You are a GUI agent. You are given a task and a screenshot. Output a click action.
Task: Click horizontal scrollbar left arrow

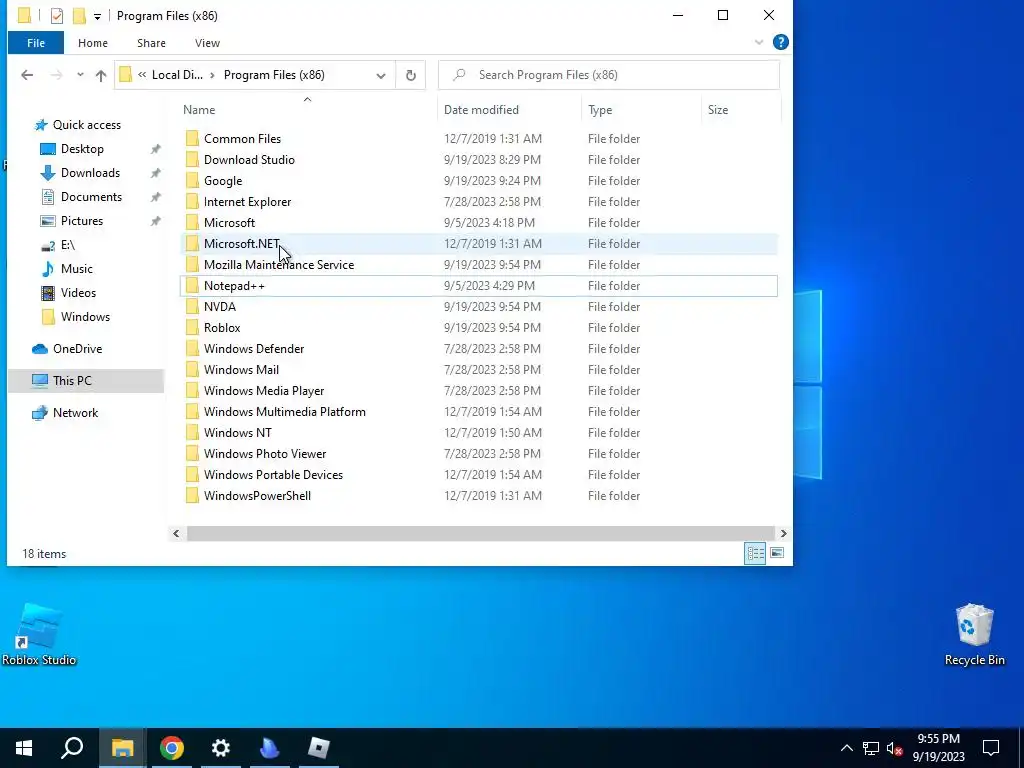point(176,534)
